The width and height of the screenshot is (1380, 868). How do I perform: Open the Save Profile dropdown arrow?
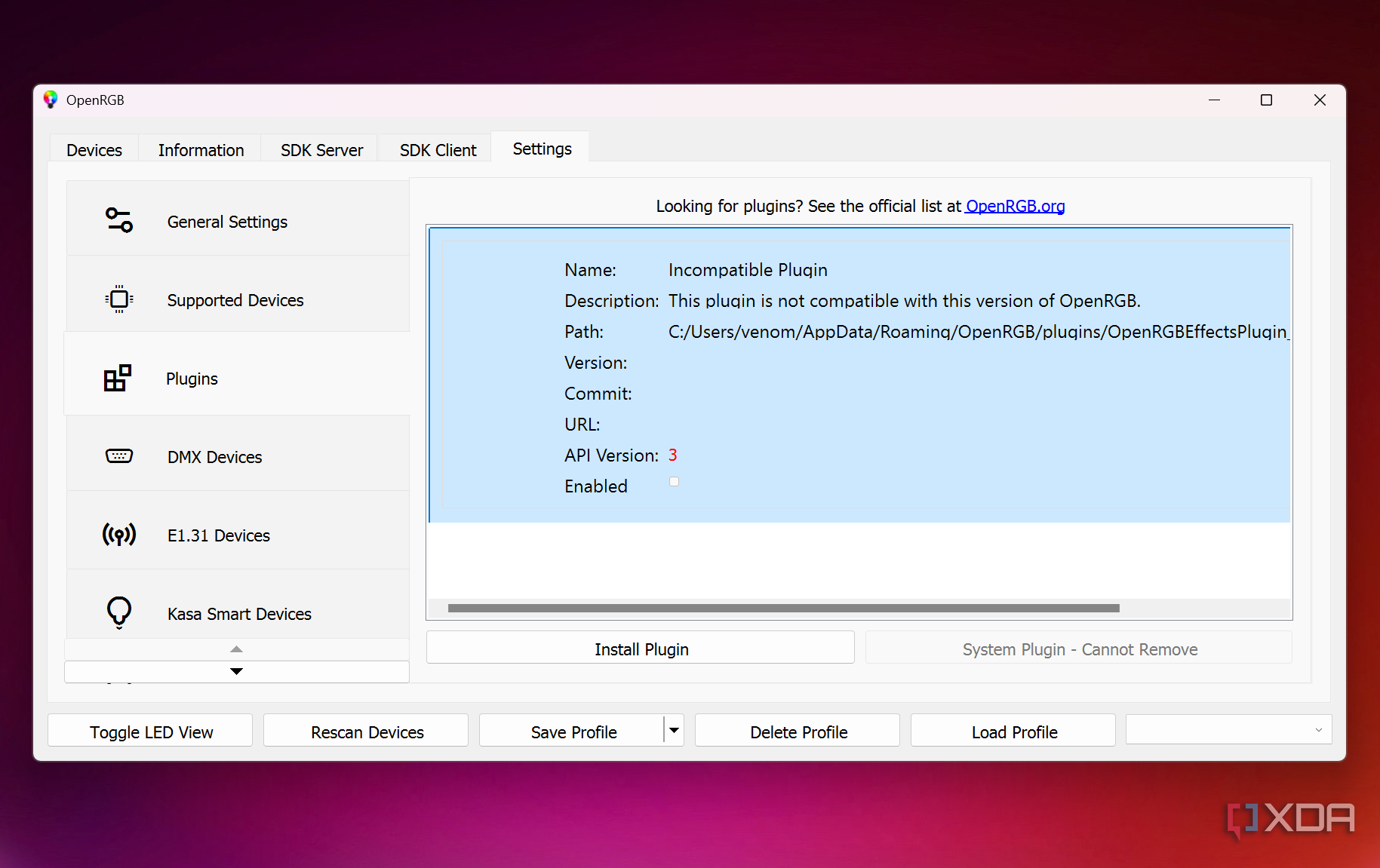point(675,730)
